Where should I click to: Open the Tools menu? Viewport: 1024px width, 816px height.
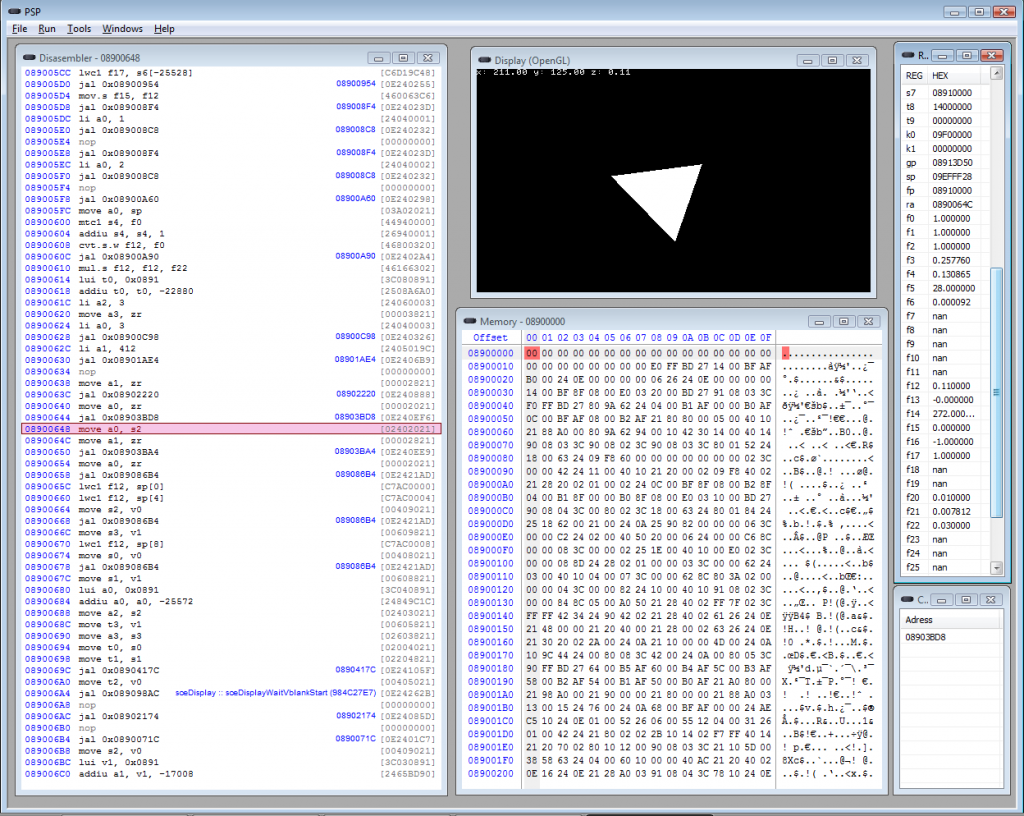tap(79, 29)
